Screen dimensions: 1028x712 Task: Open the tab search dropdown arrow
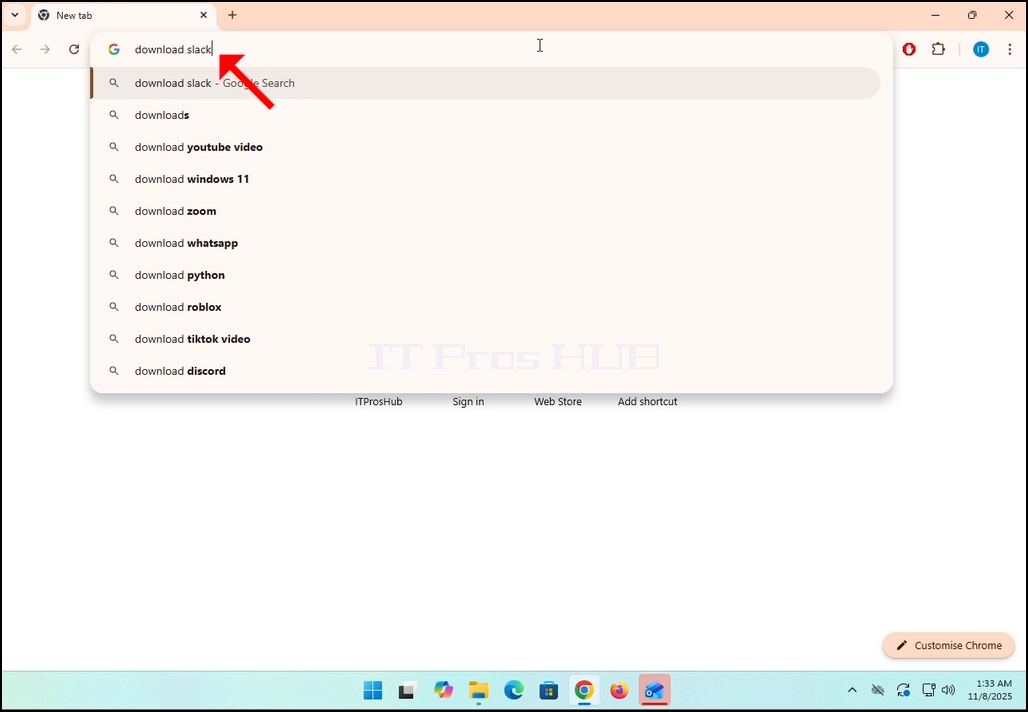(14, 15)
